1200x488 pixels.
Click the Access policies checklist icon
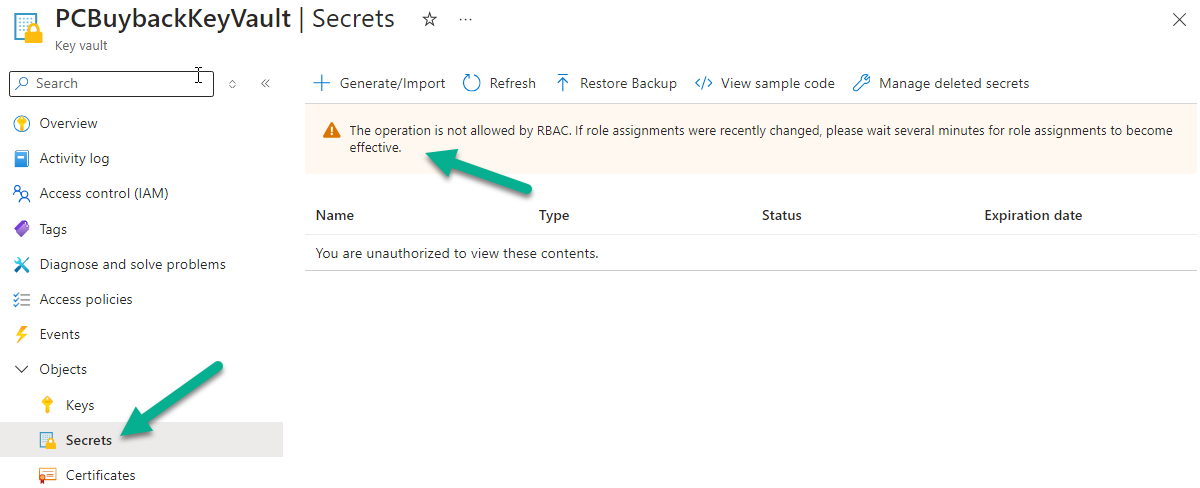tap(22, 299)
